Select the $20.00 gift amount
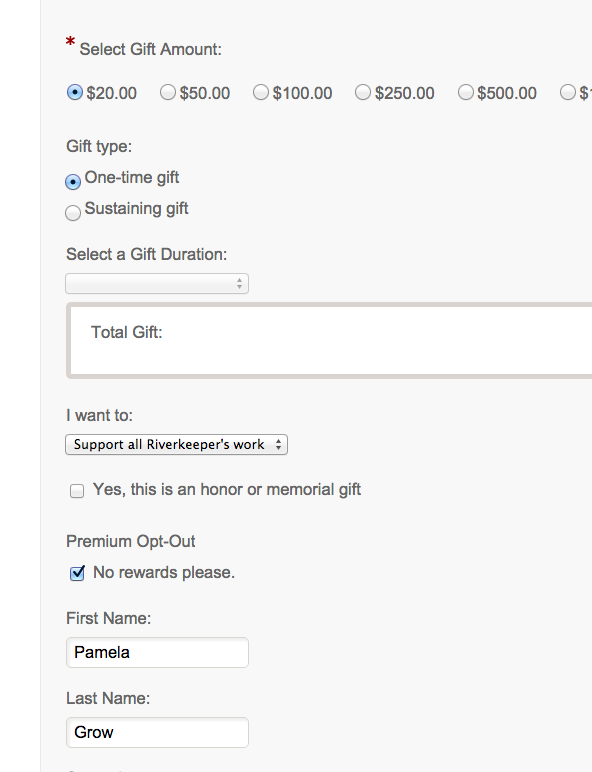The width and height of the screenshot is (592, 772). point(75,92)
